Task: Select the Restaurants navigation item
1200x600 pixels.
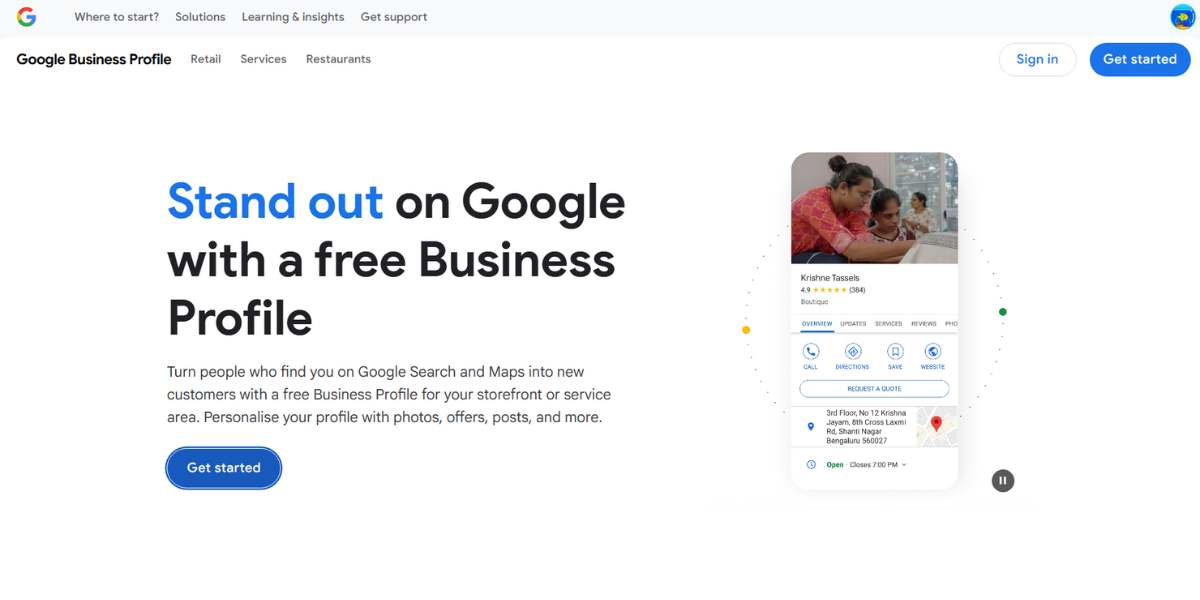Action: (338, 59)
